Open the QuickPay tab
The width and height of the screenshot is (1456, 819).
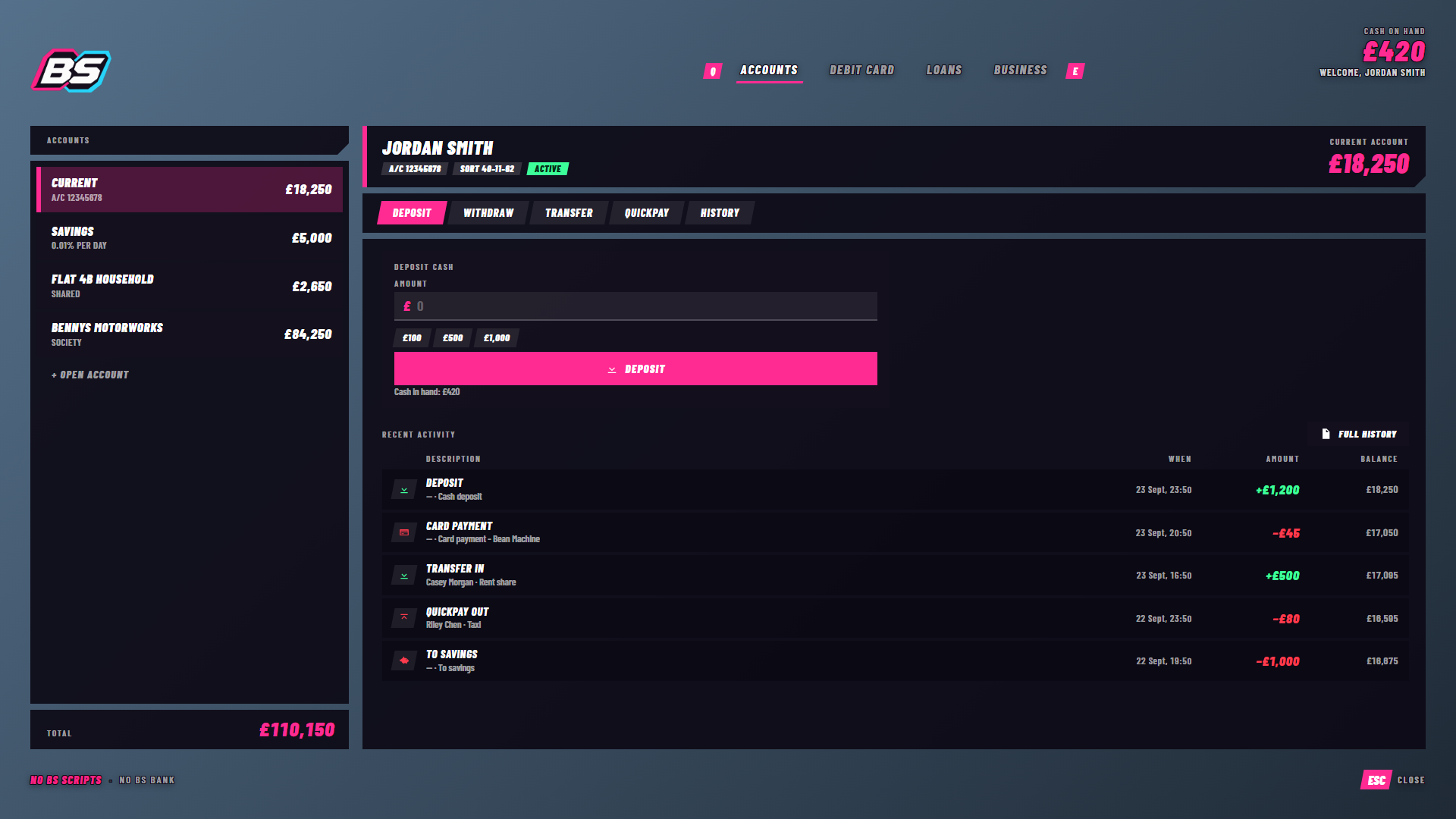[x=647, y=213]
